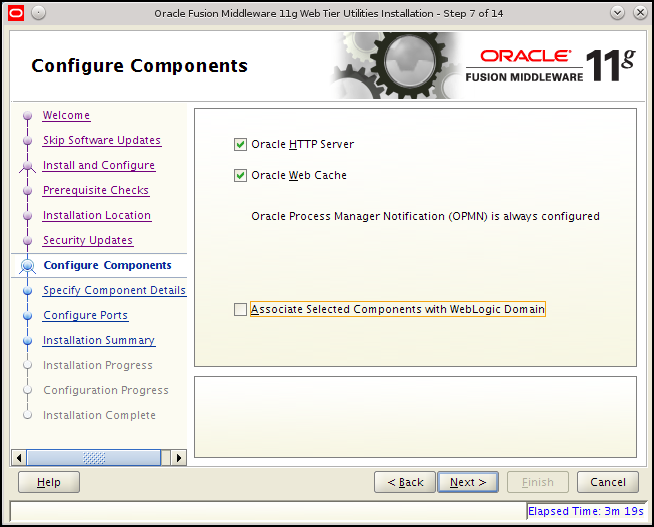Click the step list scroll right arrow
Viewport: 654px width, 527px height.
click(x=179, y=458)
